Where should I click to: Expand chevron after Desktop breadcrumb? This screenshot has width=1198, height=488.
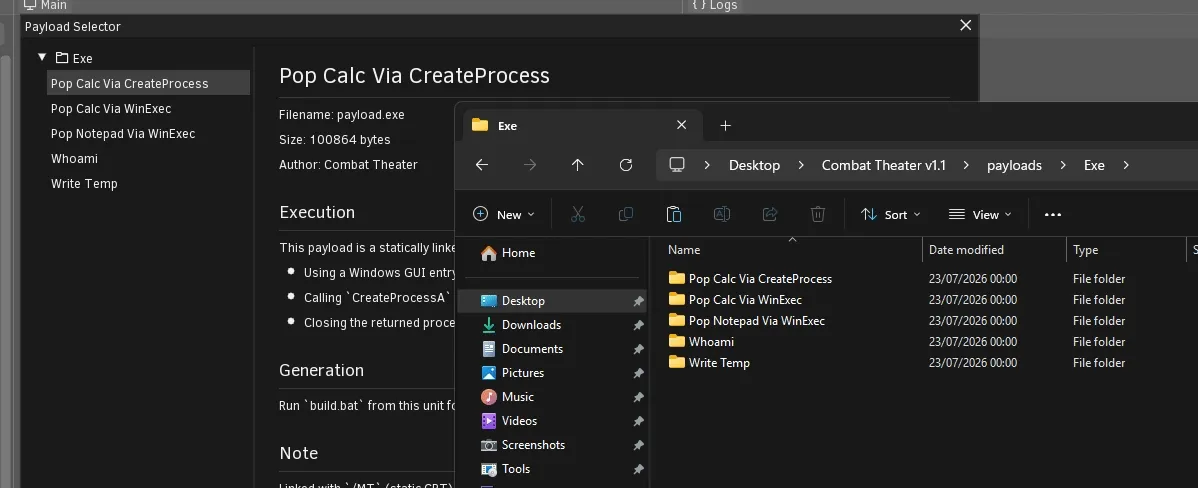point(801,165)
